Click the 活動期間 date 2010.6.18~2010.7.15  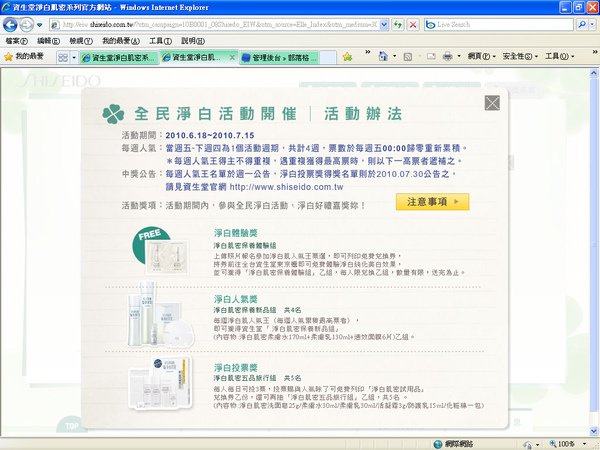click(x=210, y=135)
